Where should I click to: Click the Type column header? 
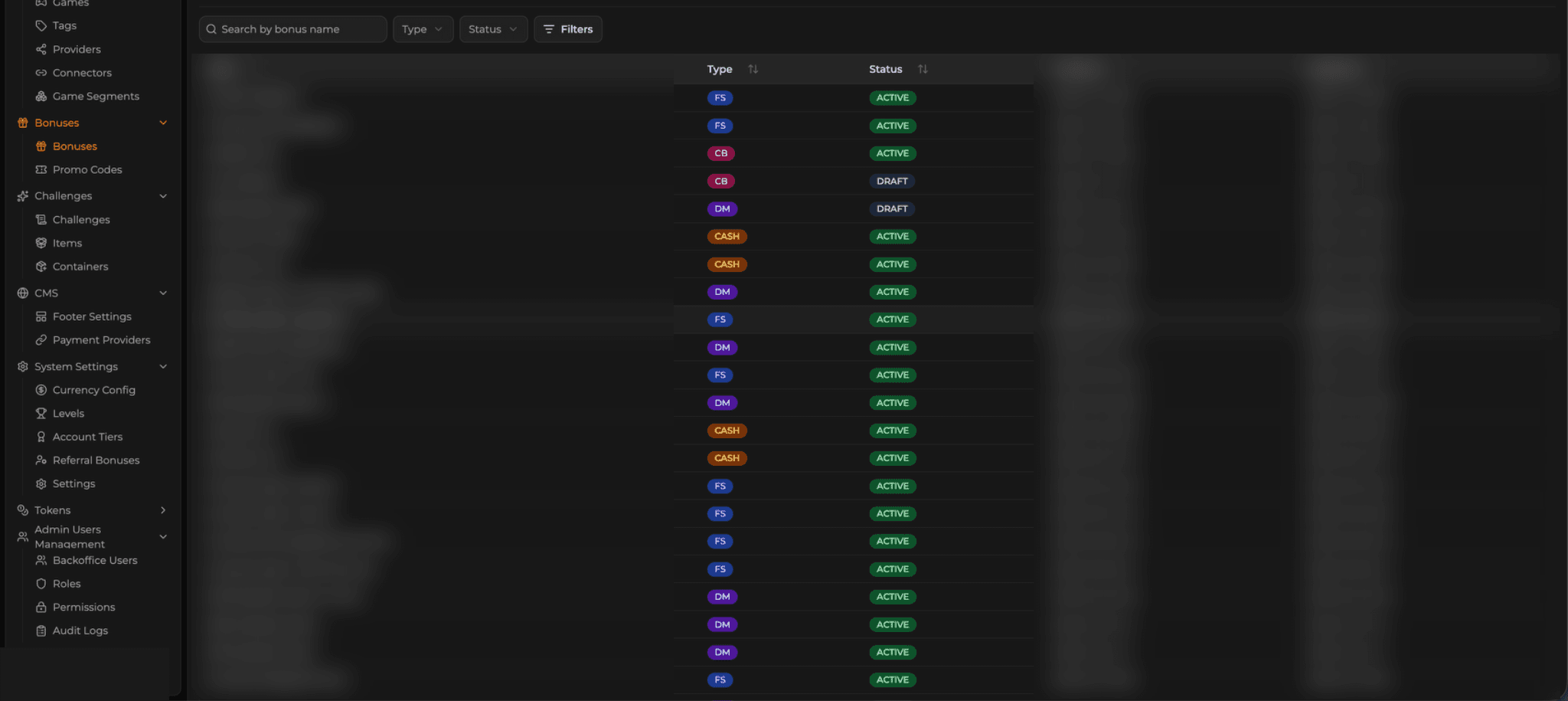[x=720, y=69]
